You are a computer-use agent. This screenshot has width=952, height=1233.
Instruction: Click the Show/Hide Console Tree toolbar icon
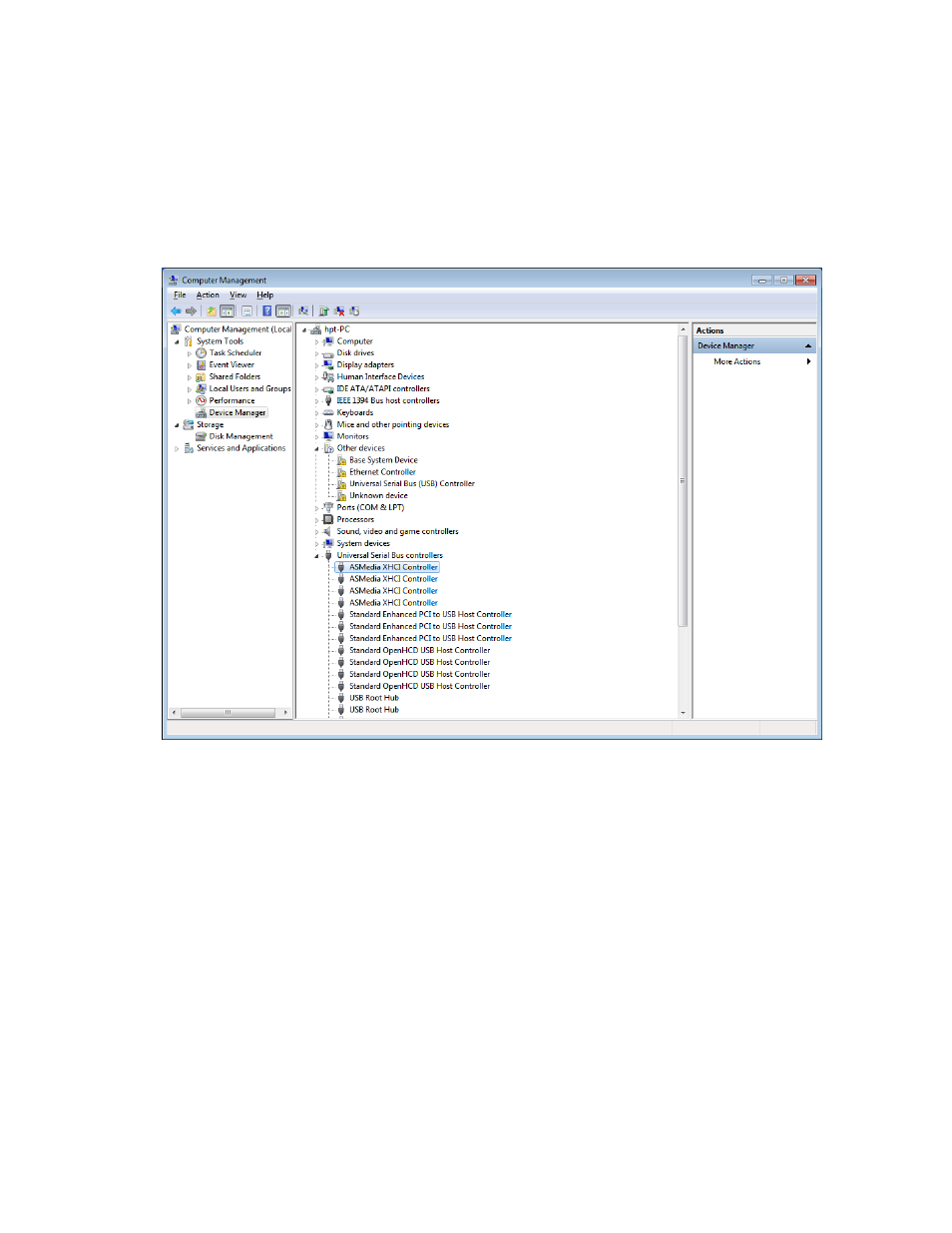[x=228, y=310]
